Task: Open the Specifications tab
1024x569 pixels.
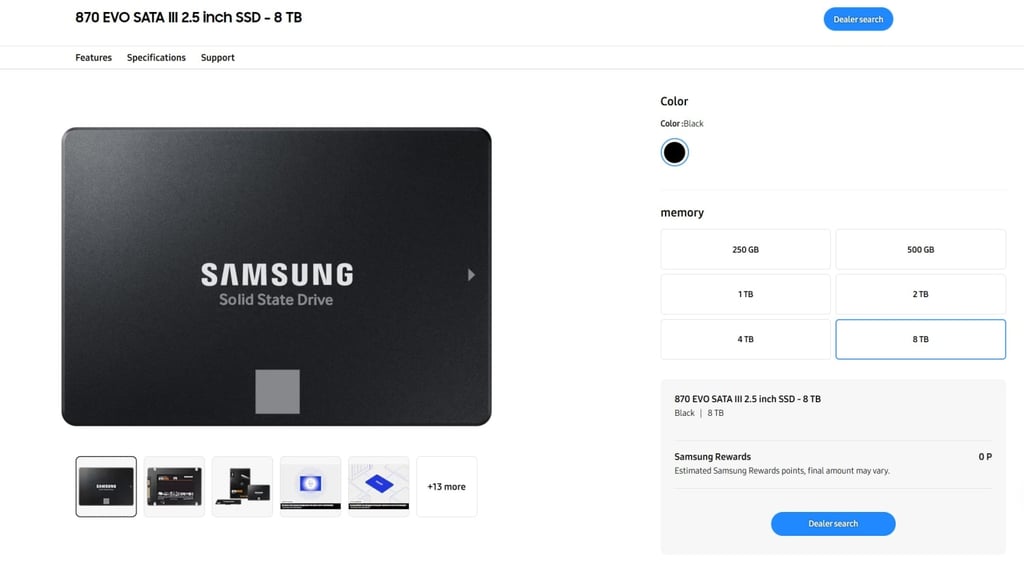Action: tap(156, 57)
